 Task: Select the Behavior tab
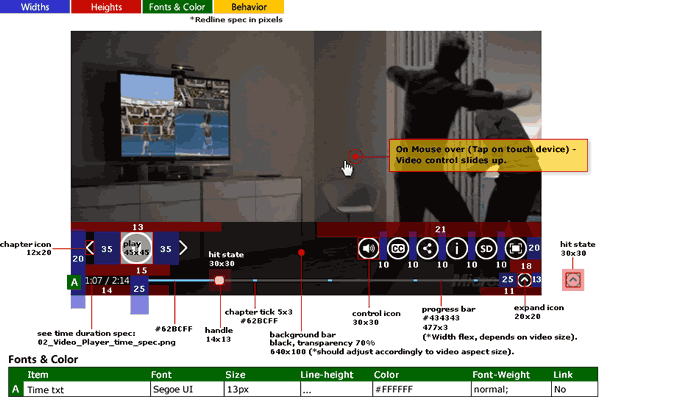249,7
